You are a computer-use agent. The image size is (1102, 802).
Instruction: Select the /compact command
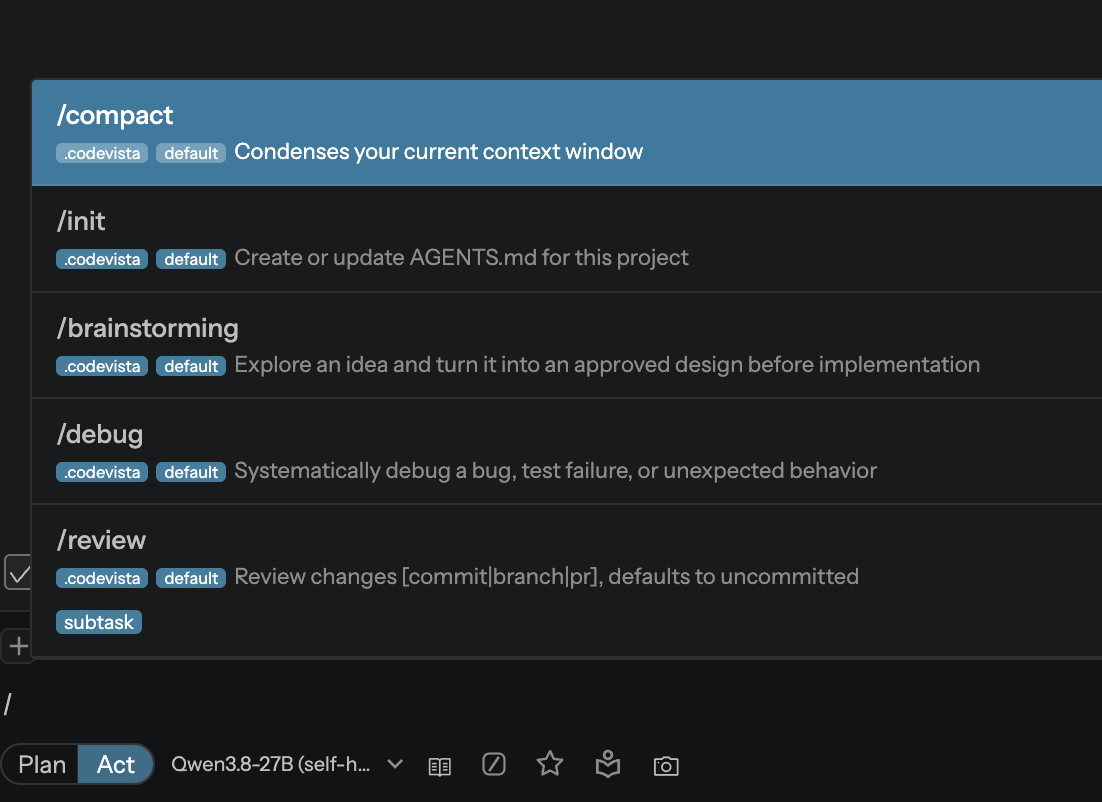566,133
